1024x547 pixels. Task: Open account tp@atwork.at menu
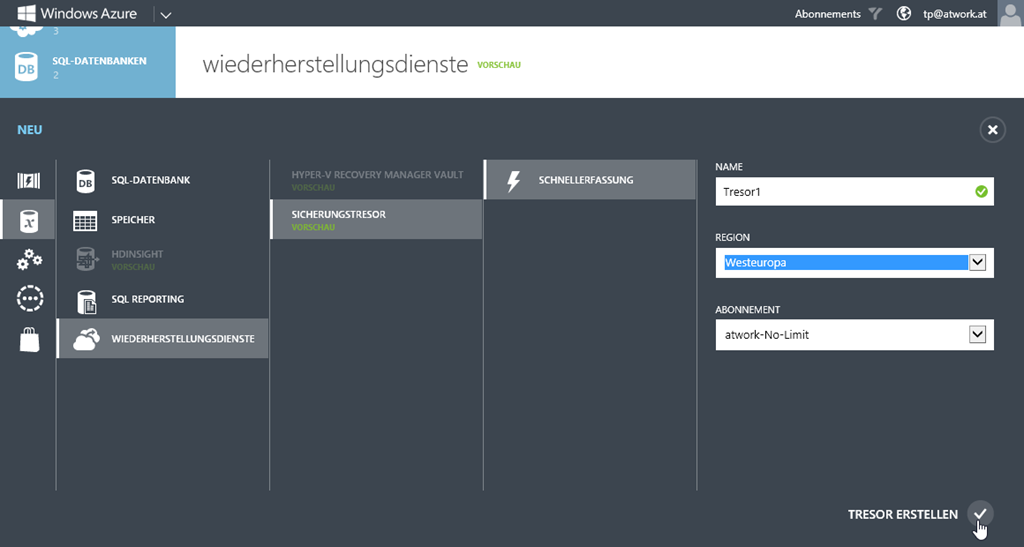[x=954, y=14]
